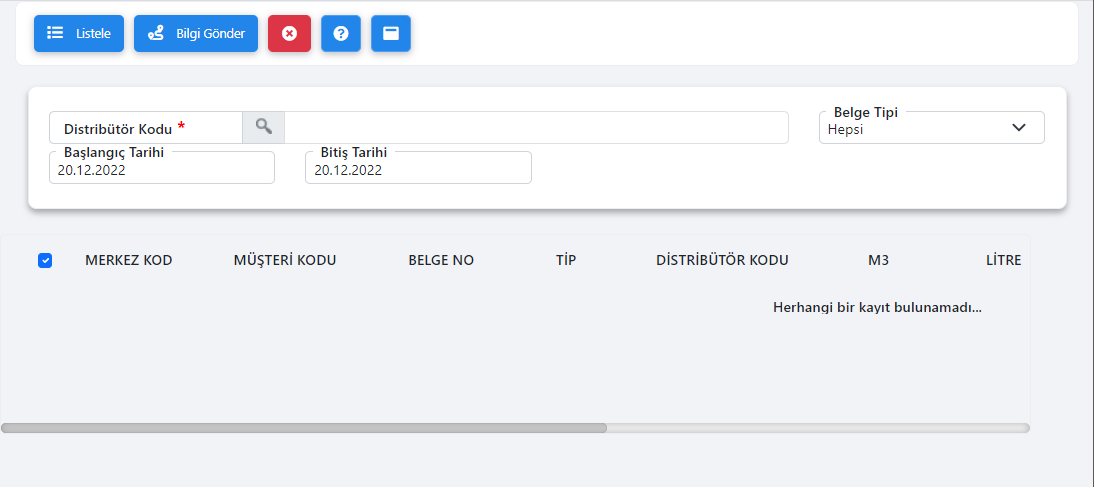This screenshot has width=1094, height=487.
Task: Click the share icon on Bilgi Gönder
Action: pos(156,33)
